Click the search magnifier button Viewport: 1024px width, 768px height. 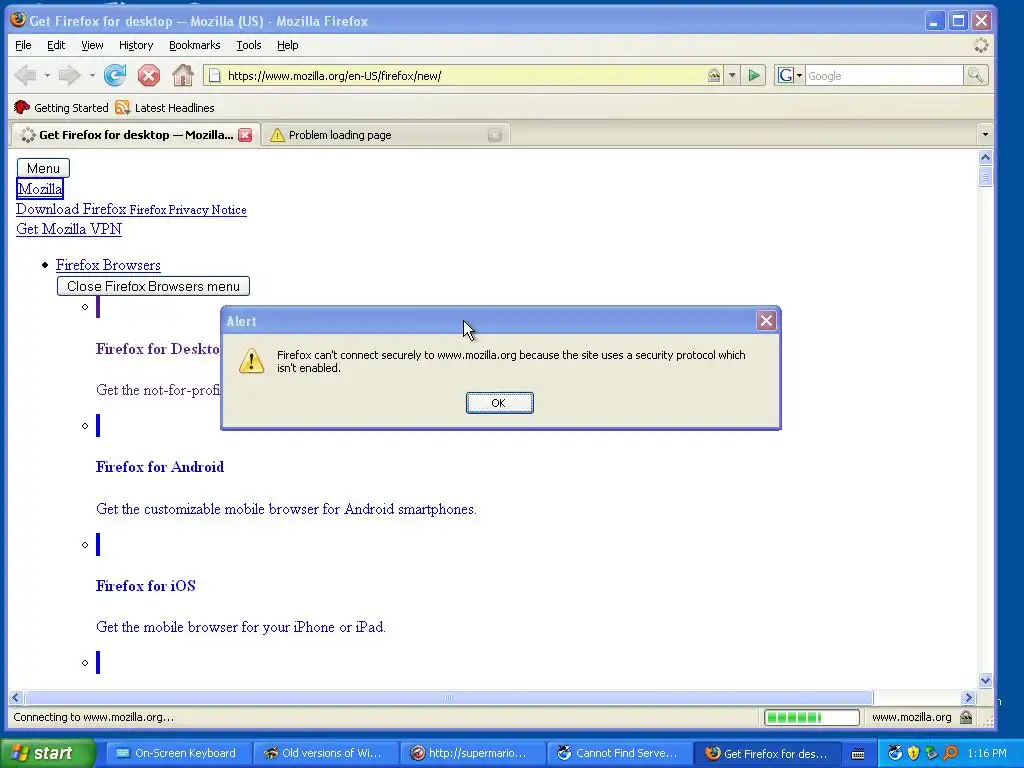pos(976,76)
